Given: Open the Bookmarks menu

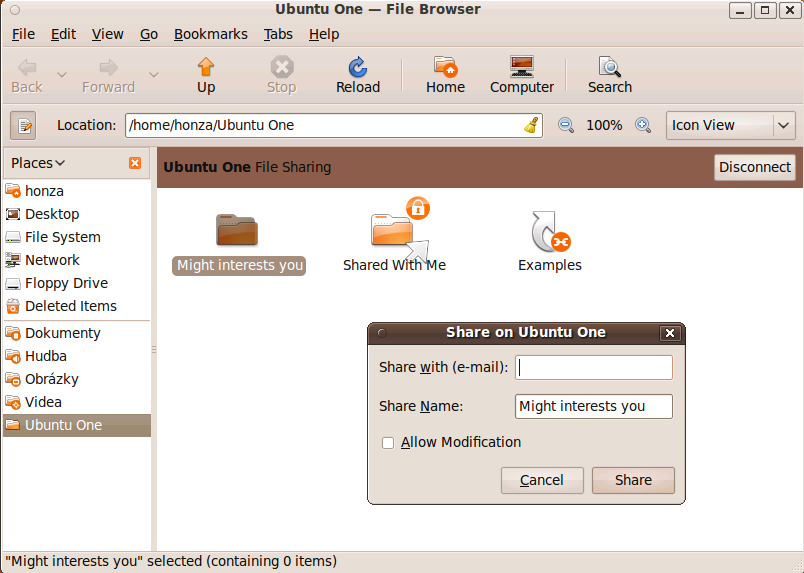Looking at the screenshot, I should point(211,34).
